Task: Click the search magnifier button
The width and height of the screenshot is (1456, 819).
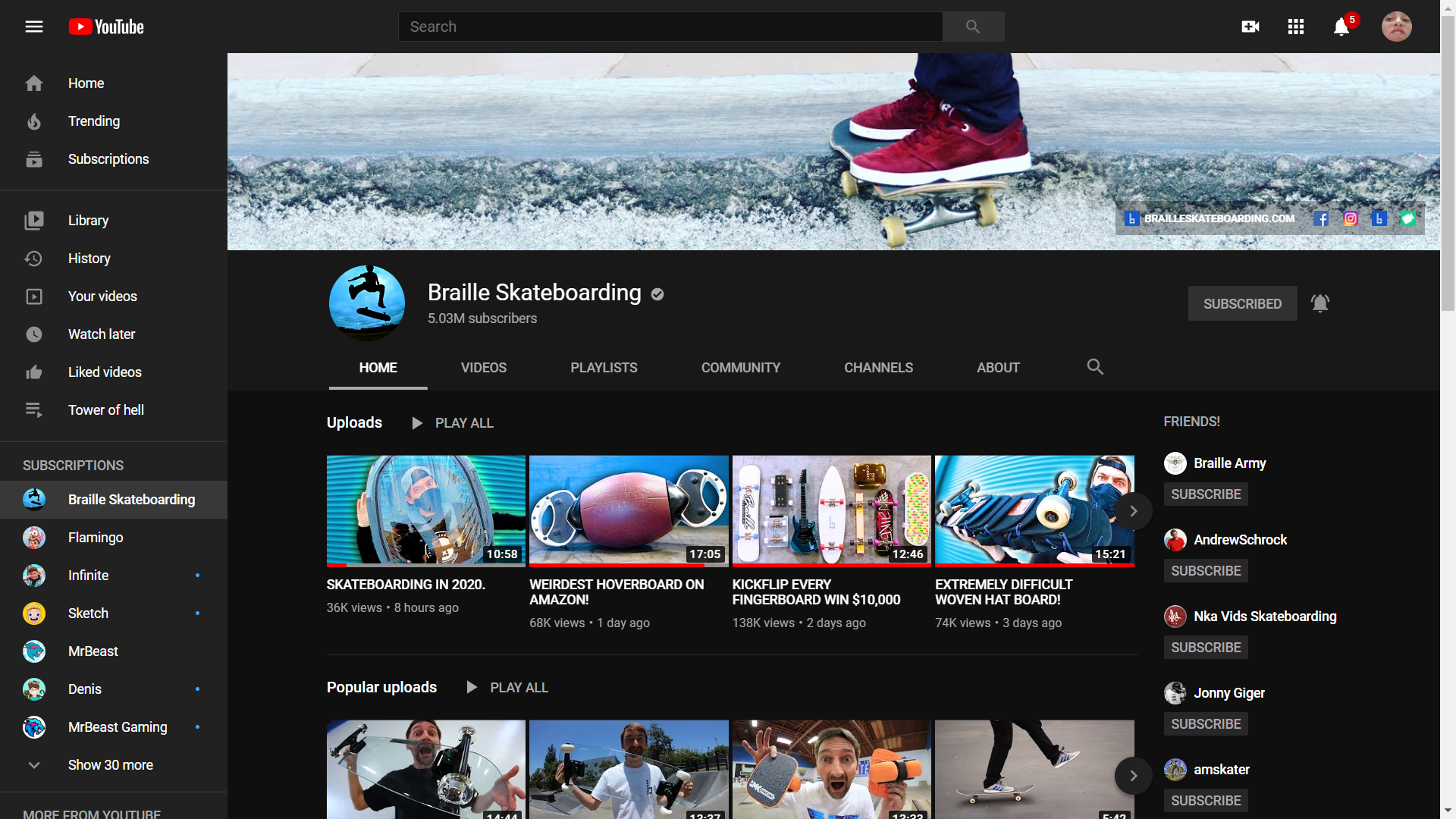Action: tap(973, 27)
